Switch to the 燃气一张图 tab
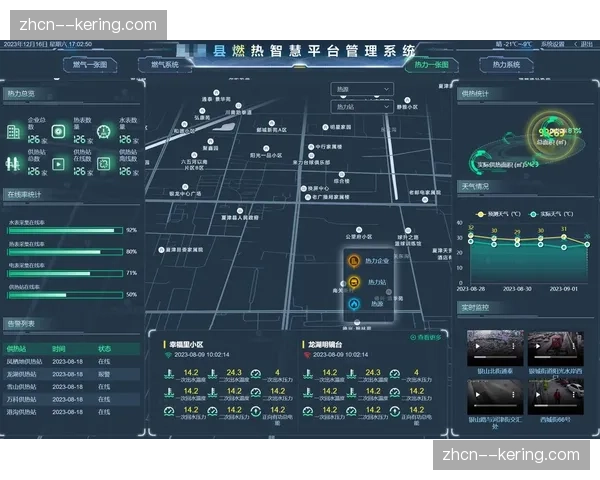This screenshot has height=480, width=600. tap(93, 65)
